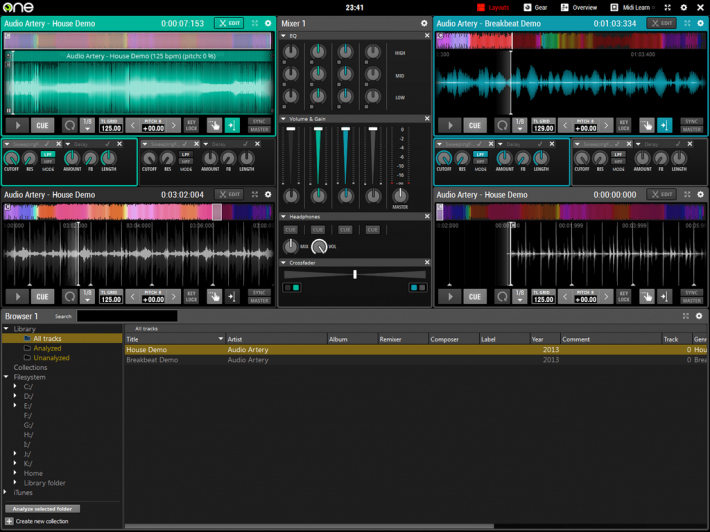Click hand touch-mode icon on deck at 0:00:00:000
The width and height of the screenshot is (710, 532).
point(647,297)
